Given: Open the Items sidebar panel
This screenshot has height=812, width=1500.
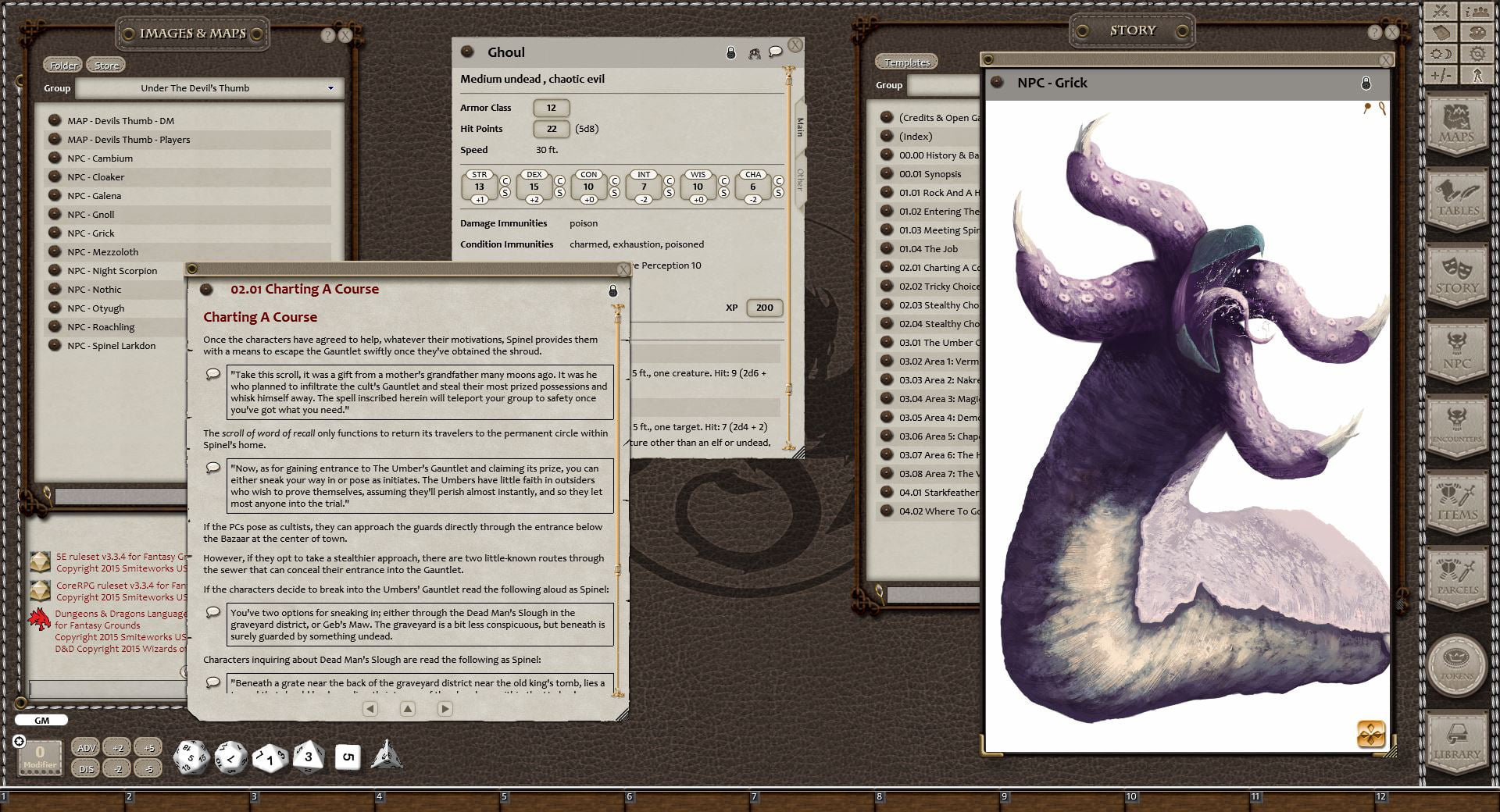Looking at the screenshot, I should point(1457,502).
